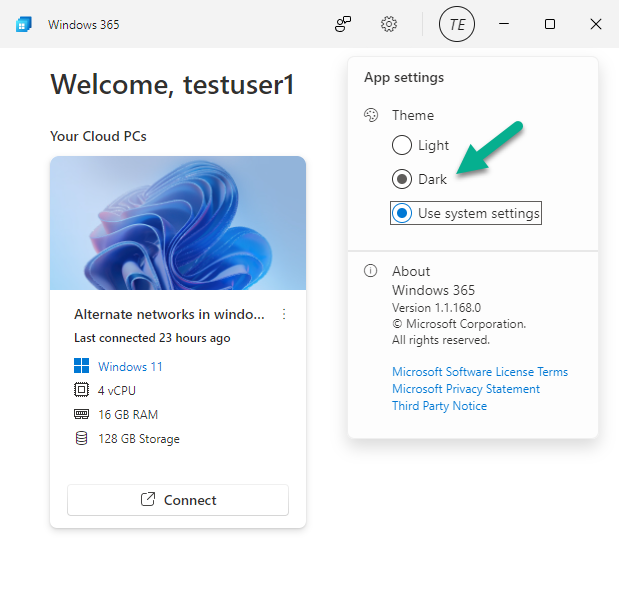Select the Dark theme radio button
Image resolution: width=619 pixels, height=614 pixels.
click(x=402, y=179)
